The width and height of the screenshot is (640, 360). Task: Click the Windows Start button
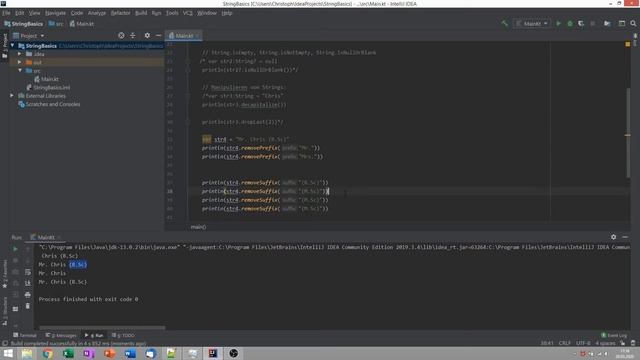coord(8,353)
